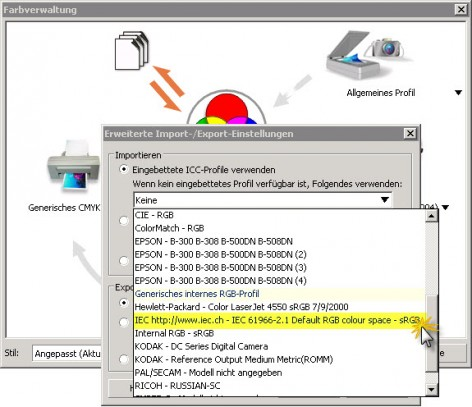Choose IEC 61966-2.1 Default RGB sRGB profile
472x407 pixels.
(x=279, y=320)
